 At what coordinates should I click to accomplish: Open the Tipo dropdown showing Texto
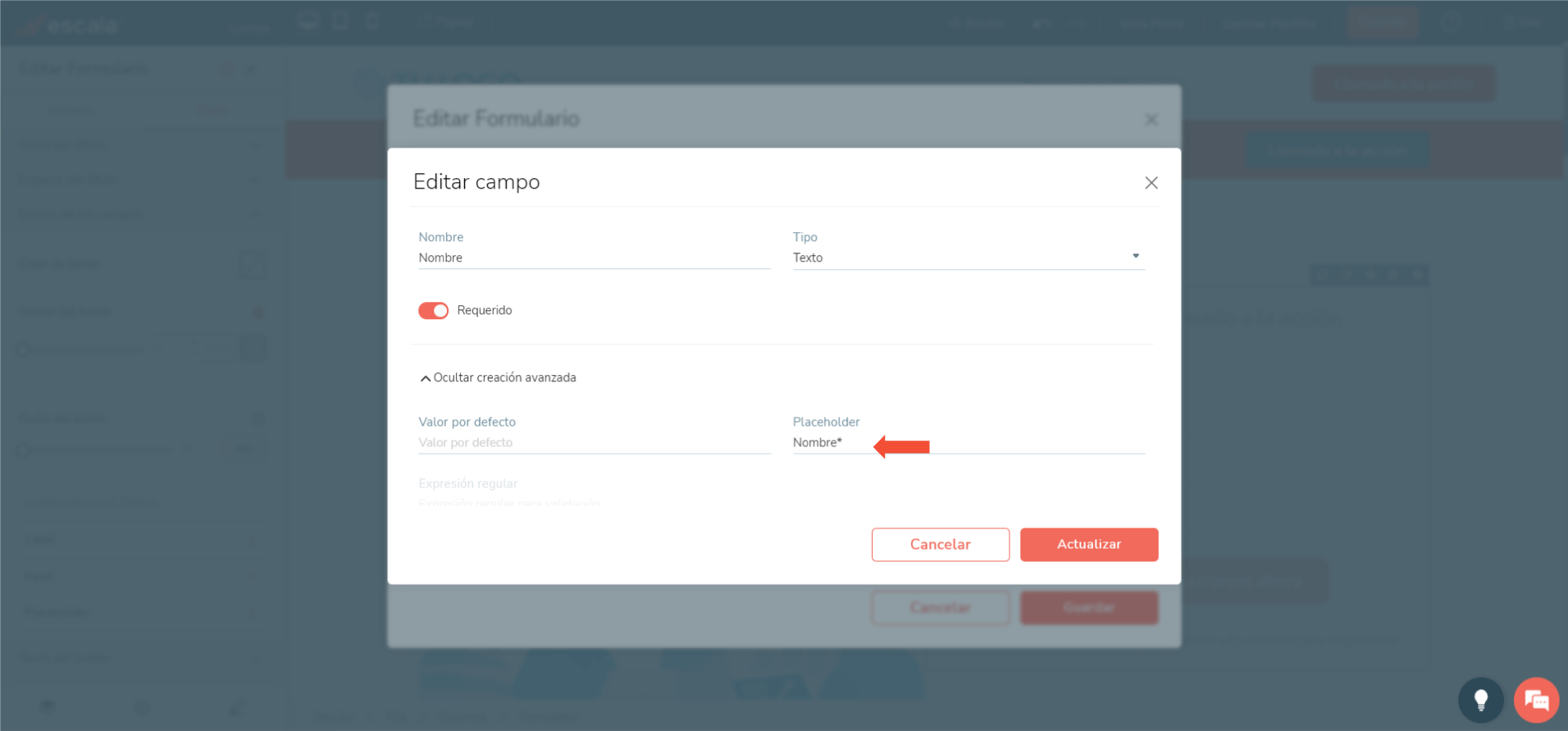[969, 258]
